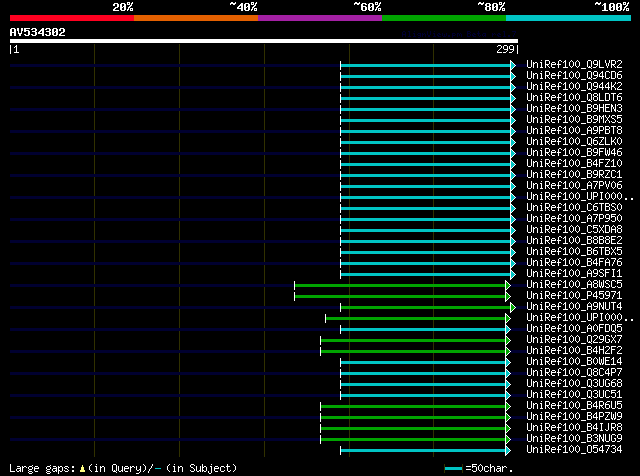Select the UniRef100_O54734 label
640x476 pixels.
coord(574,450)
